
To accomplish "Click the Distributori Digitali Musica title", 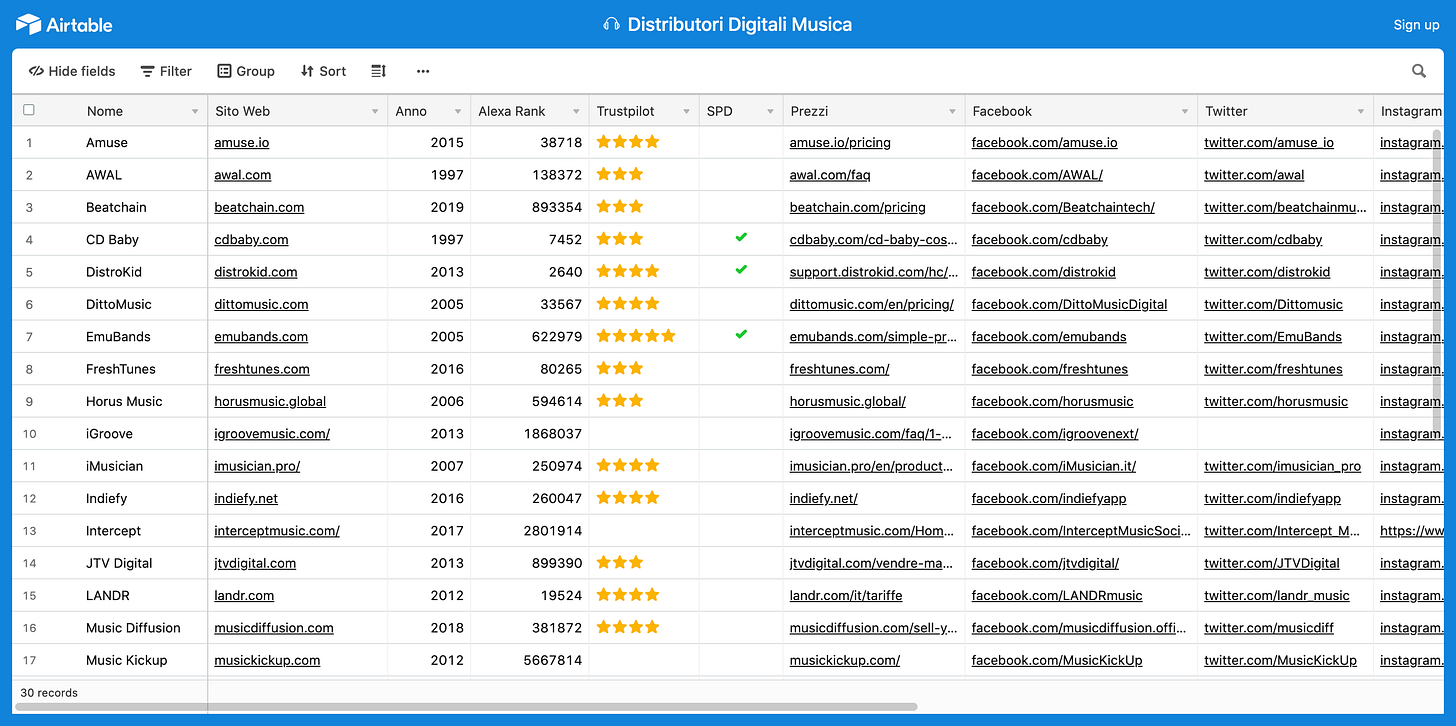I will pyautogui.click(x=740, y=25).
